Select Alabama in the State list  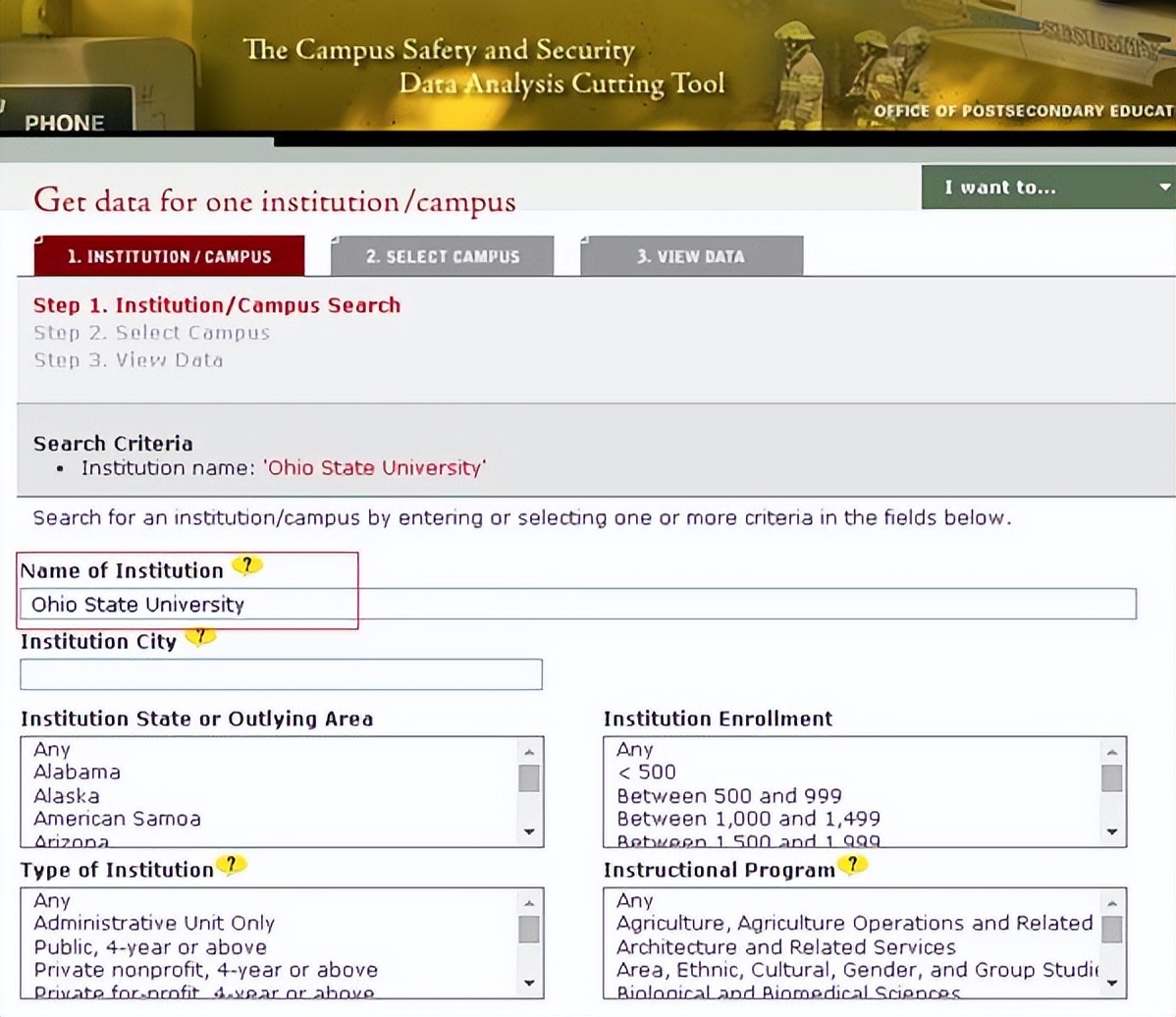pos(77,772)
